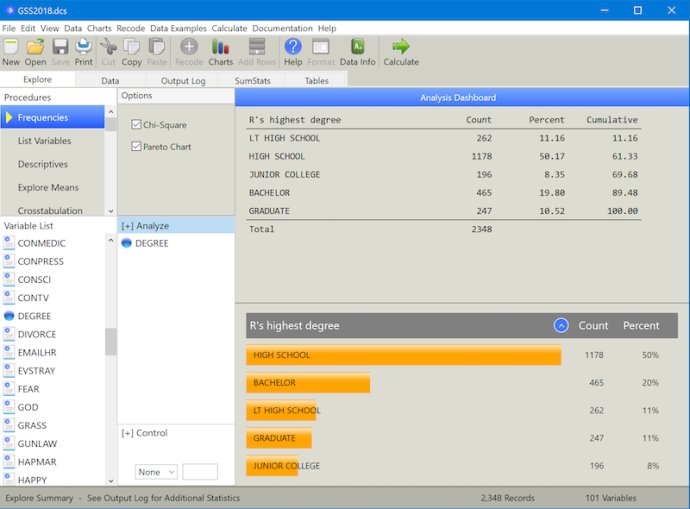
Task: Select the EVSTRAY variable
Action: 36,371
